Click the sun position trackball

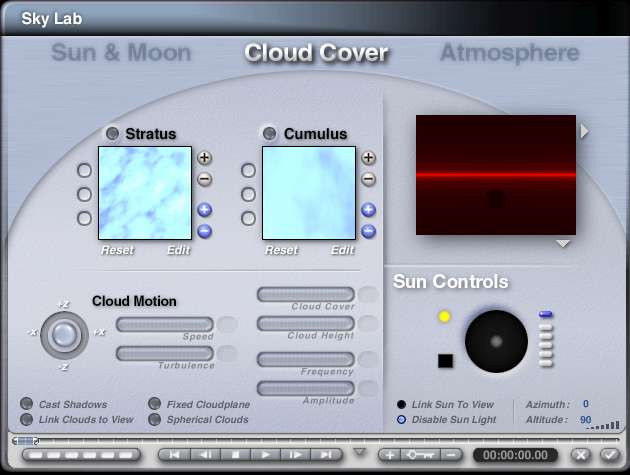[496, 341]
